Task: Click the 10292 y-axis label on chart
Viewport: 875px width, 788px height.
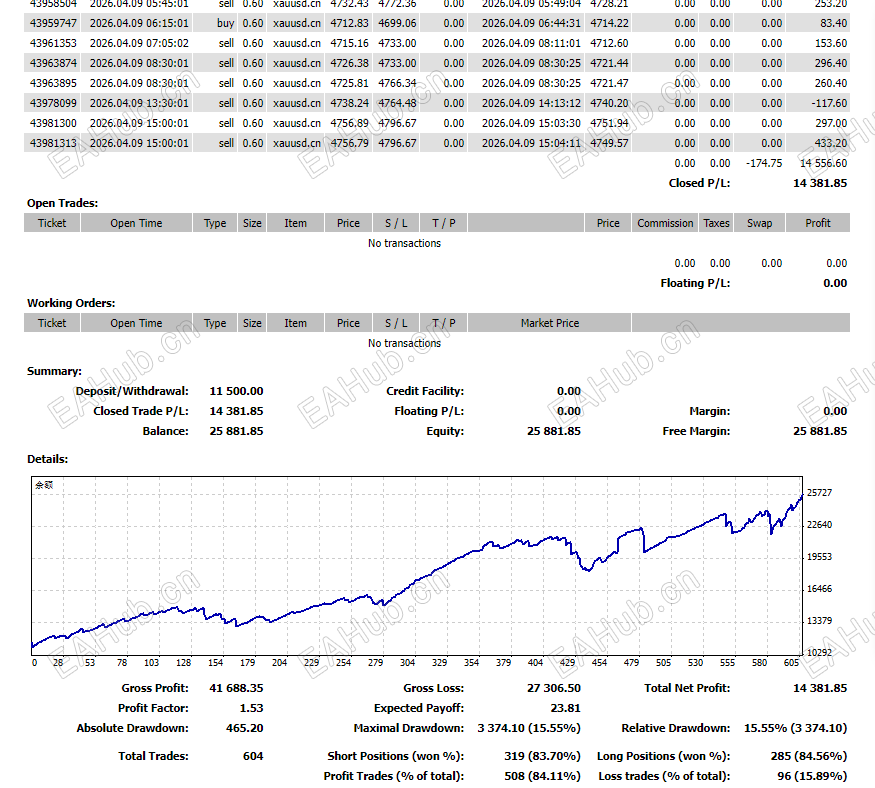Action: pos(819,652)
